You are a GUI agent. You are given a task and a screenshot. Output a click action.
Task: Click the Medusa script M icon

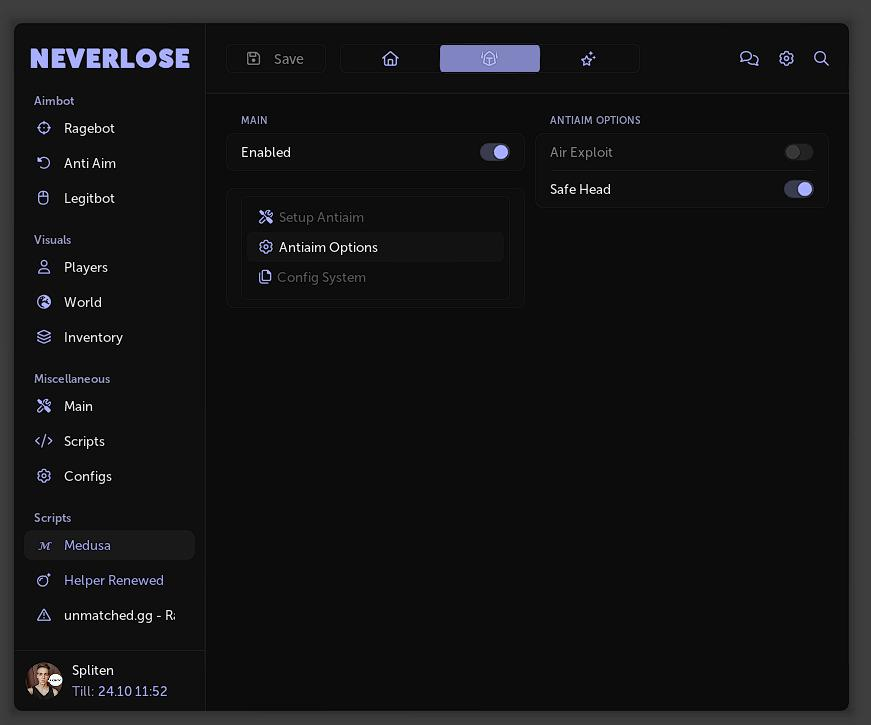click(x=44, y=546)
